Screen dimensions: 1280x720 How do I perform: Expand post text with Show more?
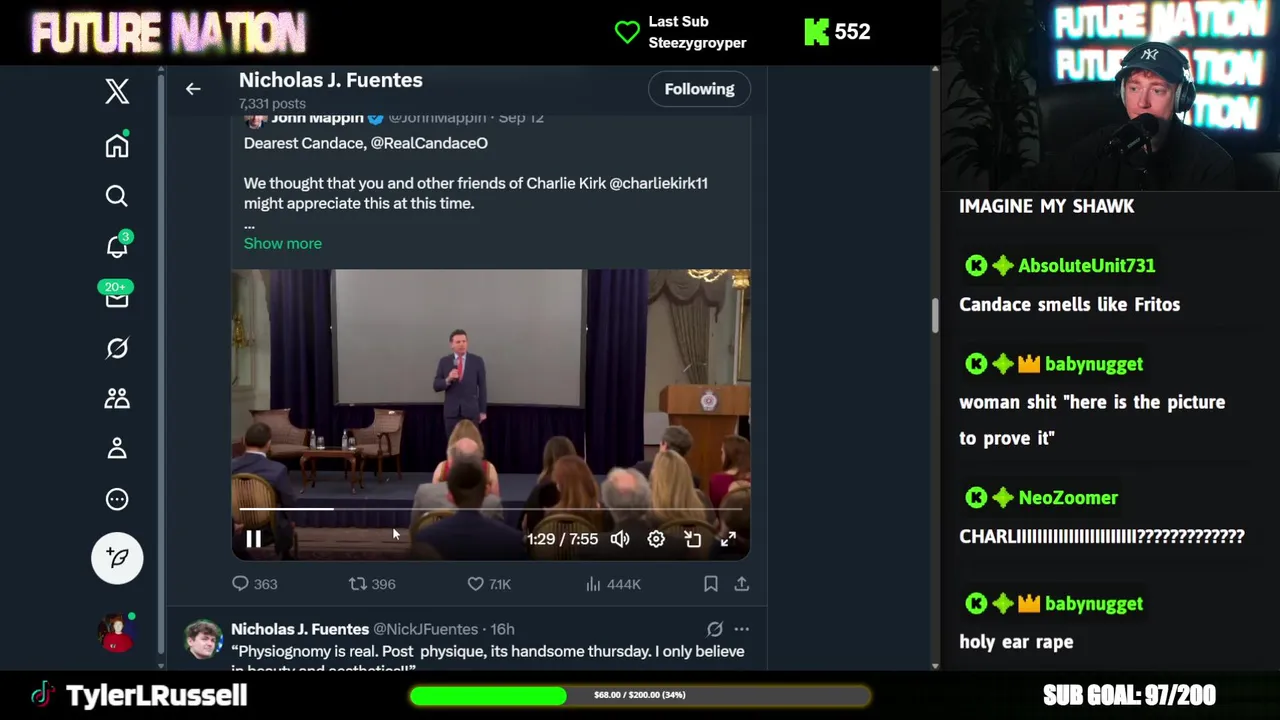(283, 243)
